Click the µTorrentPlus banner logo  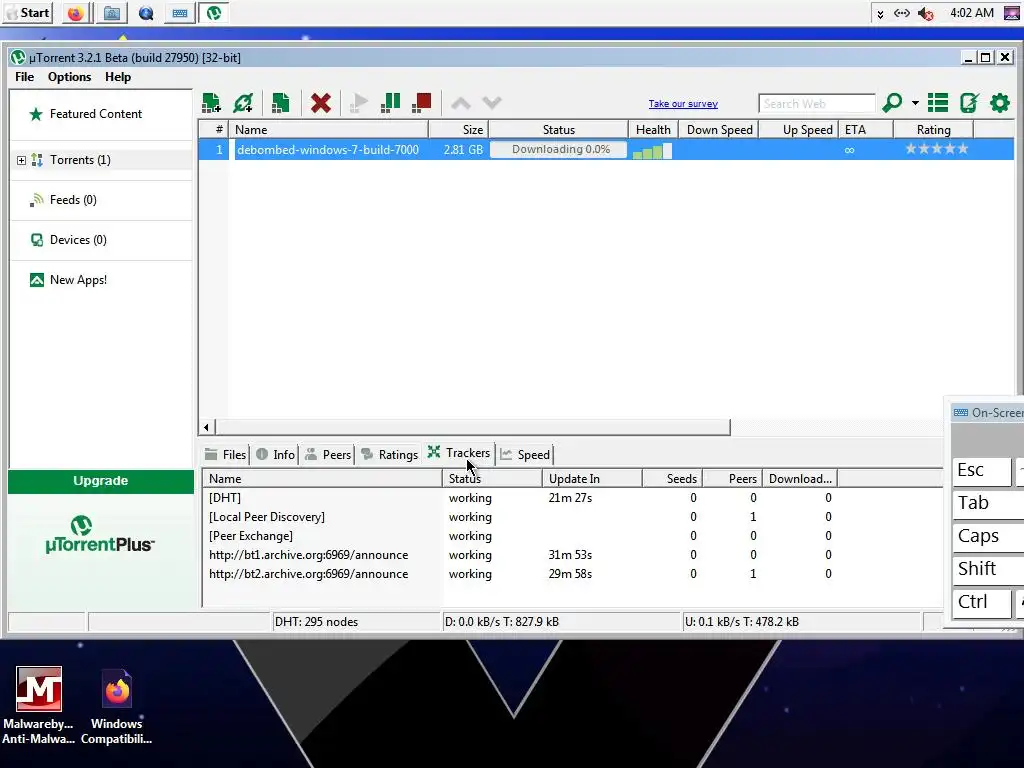(x=100, y=534)
